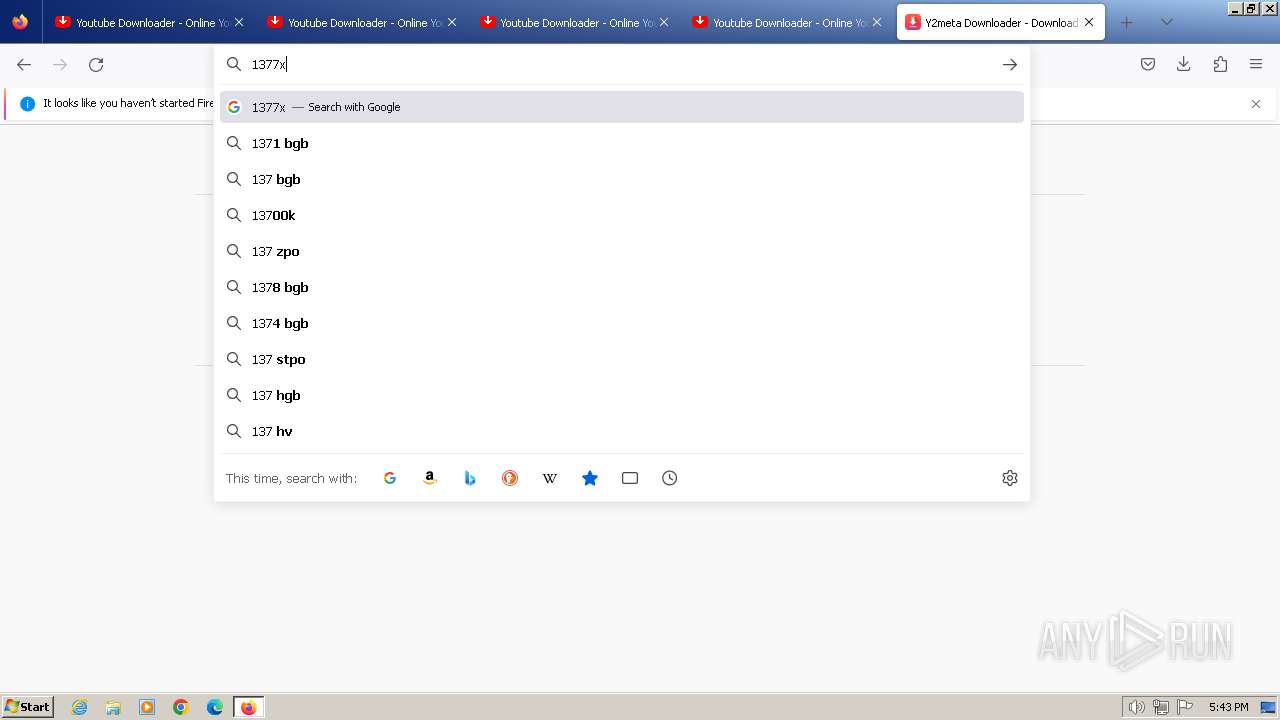1280x720 pixels.
Task: Reload the current page
Action: point(96,64)
